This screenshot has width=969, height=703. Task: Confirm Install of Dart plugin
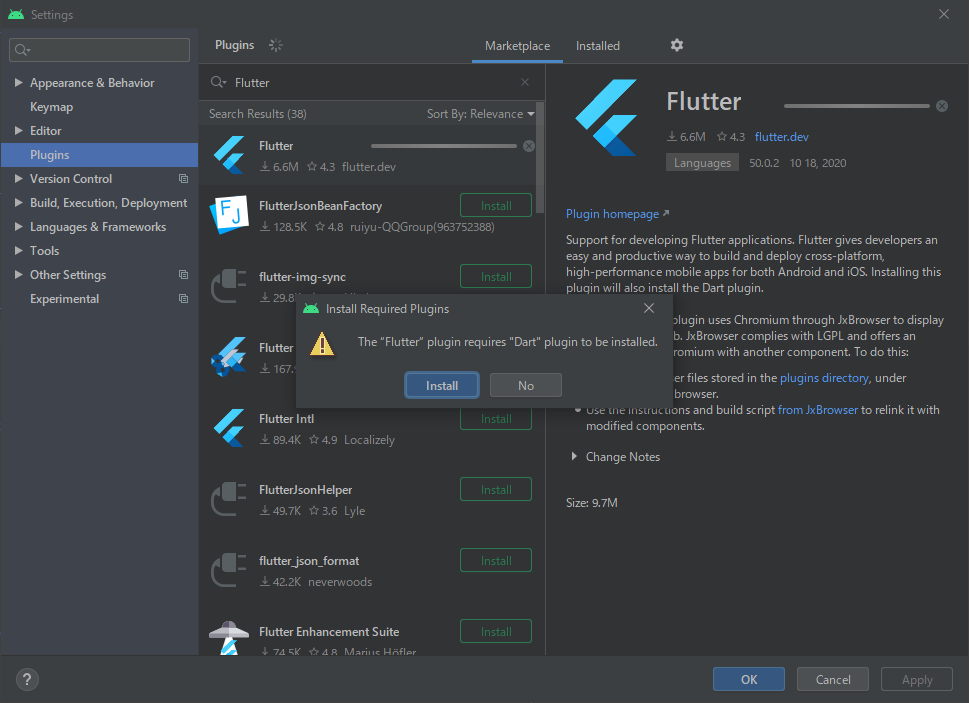click(x=442, y=385)
